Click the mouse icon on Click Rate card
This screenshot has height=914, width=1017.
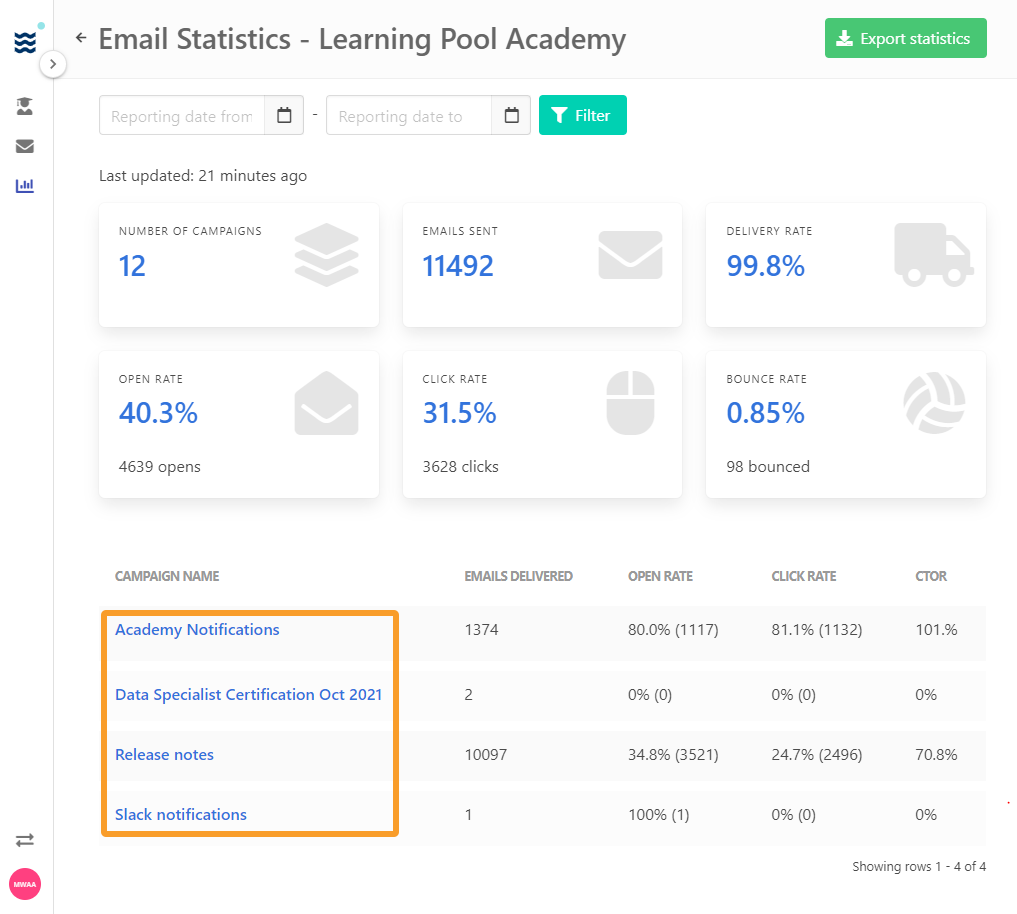click(x=630, y=403)
